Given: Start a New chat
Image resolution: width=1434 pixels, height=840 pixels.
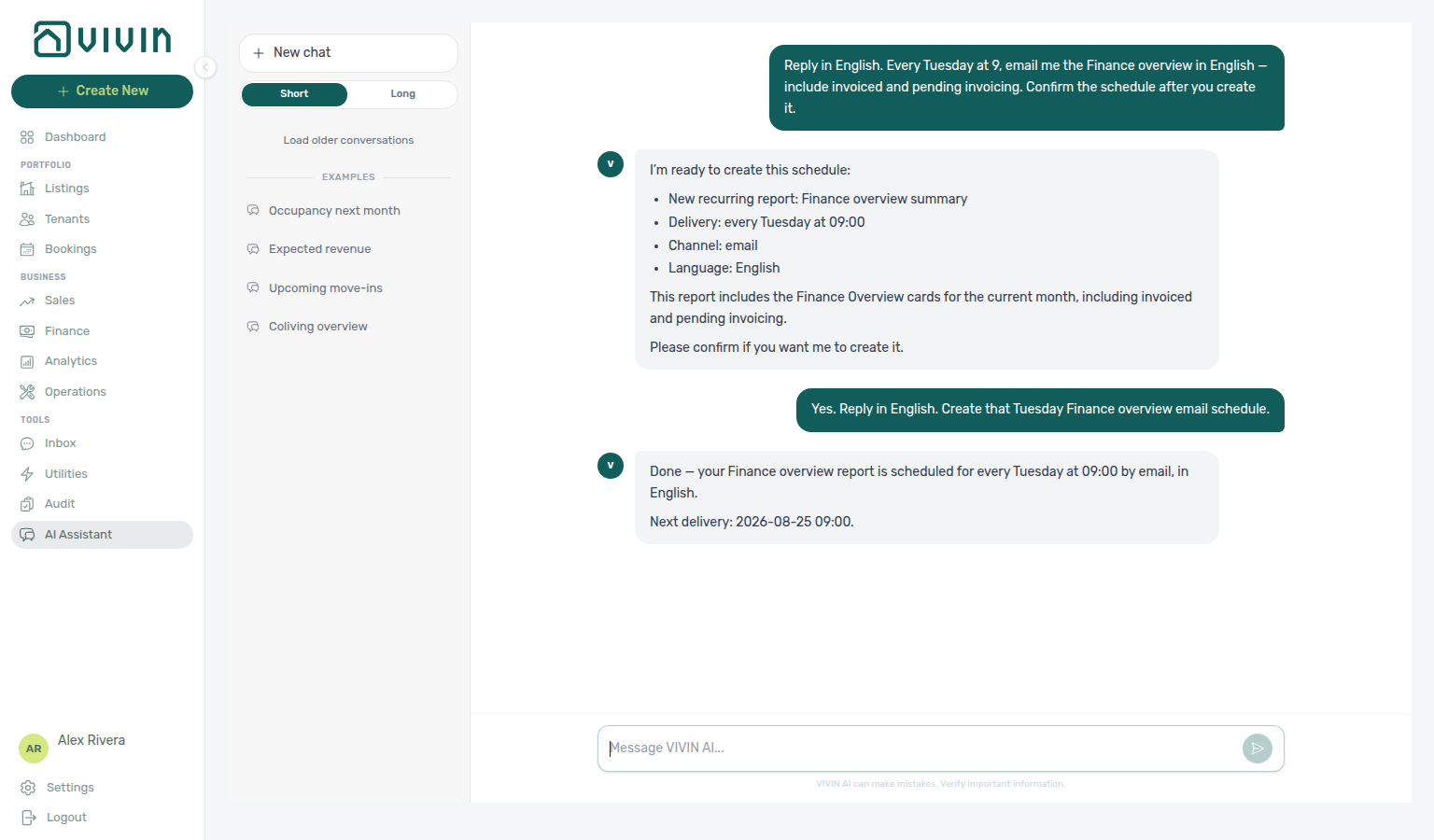Looking at the screenshot, I should point(348,53).
